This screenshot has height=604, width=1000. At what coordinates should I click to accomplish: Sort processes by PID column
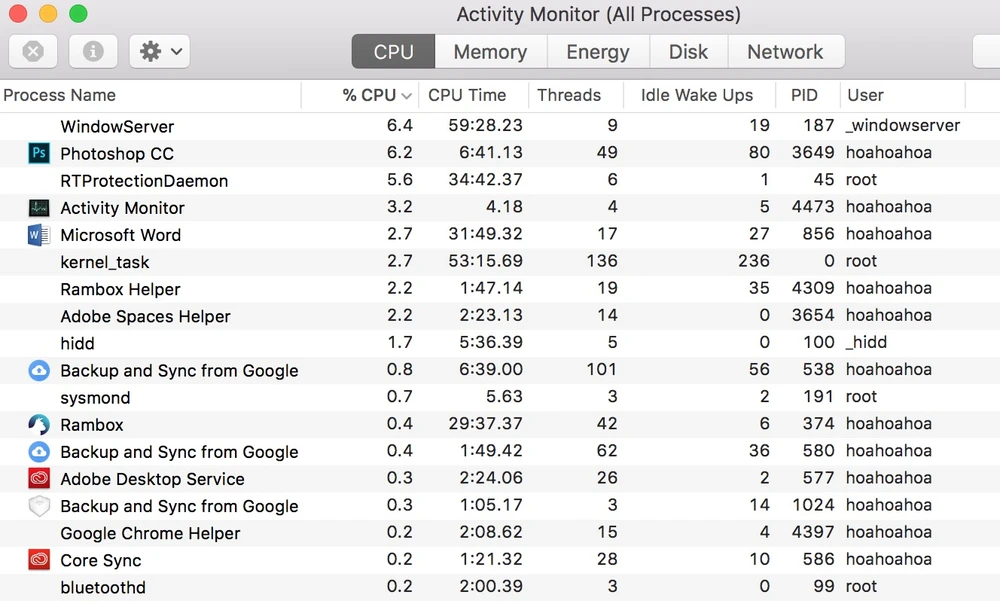coord(804,96)
